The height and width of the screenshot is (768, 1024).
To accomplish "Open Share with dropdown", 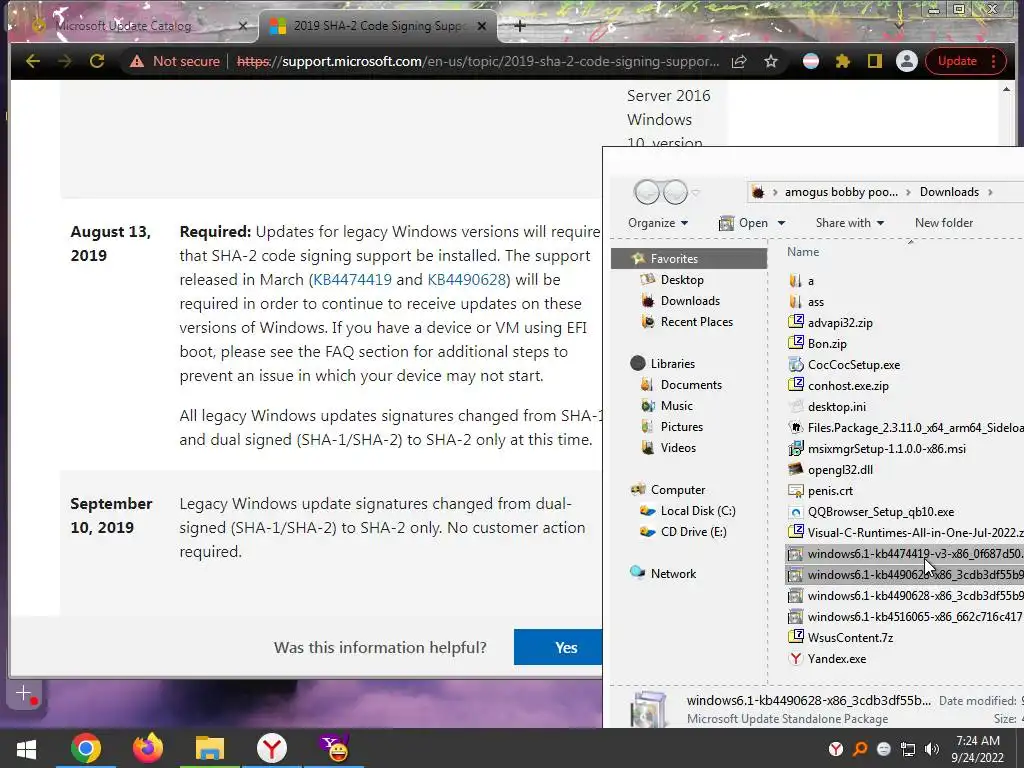I will (850, 223).
